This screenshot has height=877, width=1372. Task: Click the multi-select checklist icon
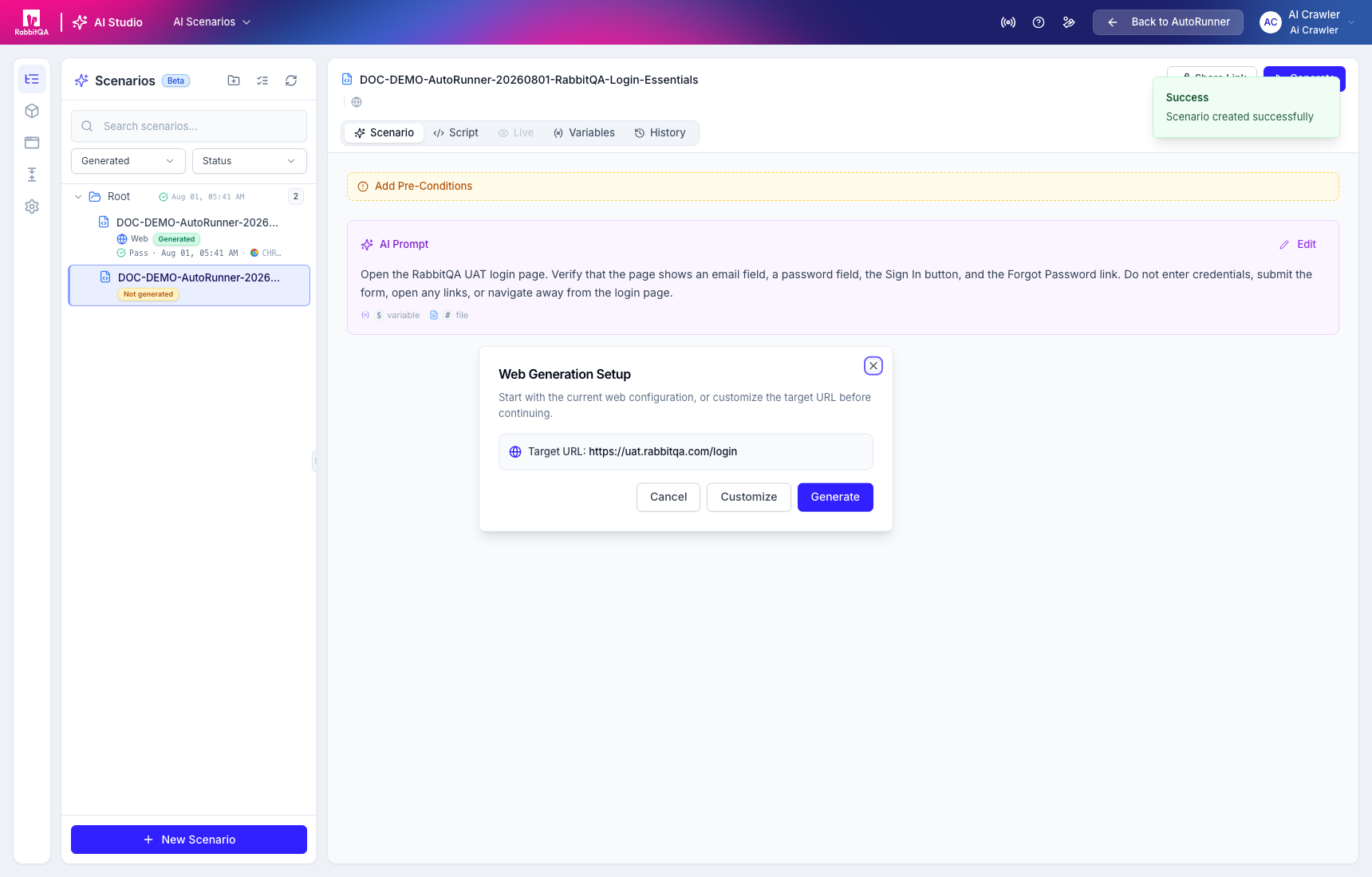(x=262, y=81)
